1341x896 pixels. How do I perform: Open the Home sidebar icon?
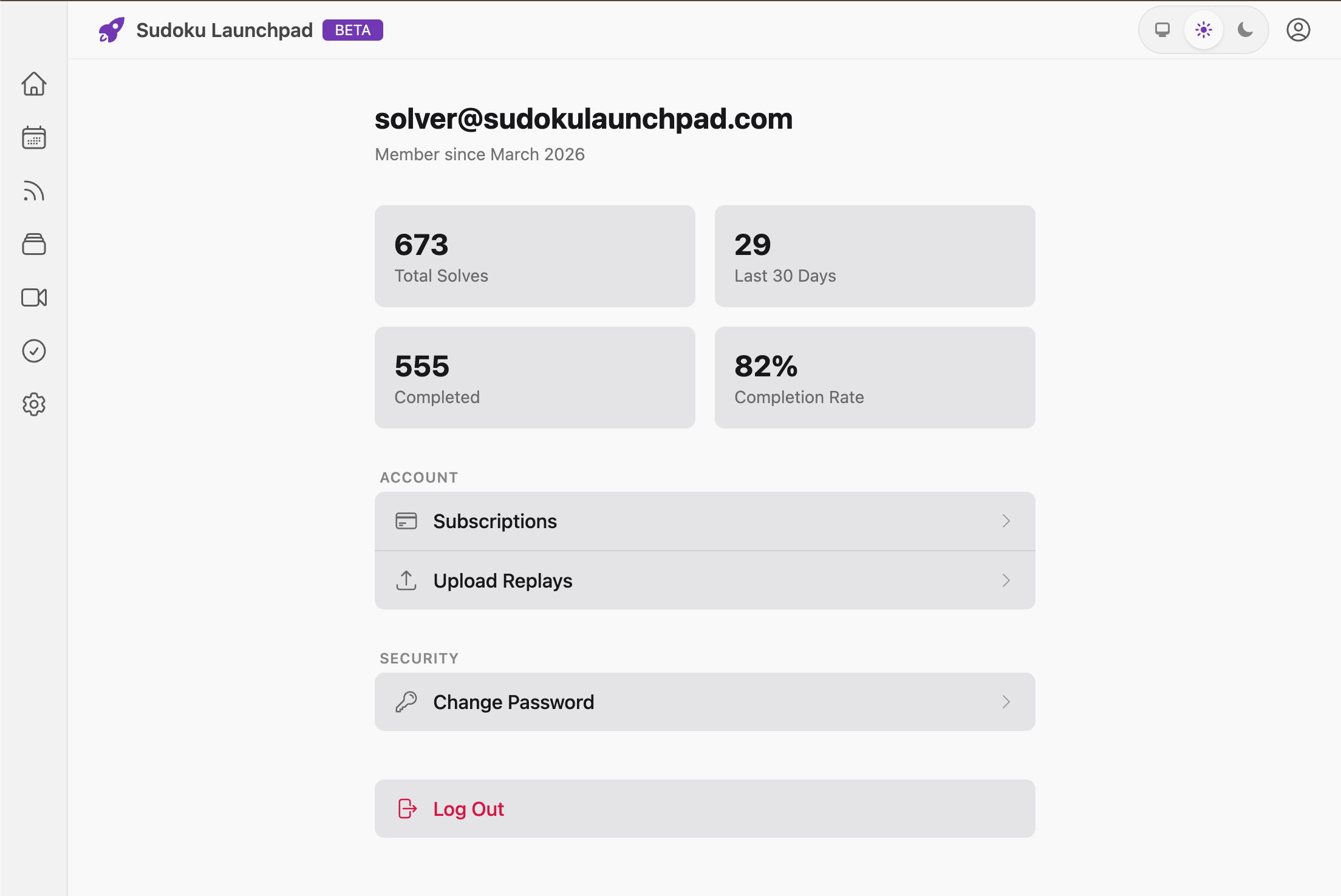click(33, 84)
